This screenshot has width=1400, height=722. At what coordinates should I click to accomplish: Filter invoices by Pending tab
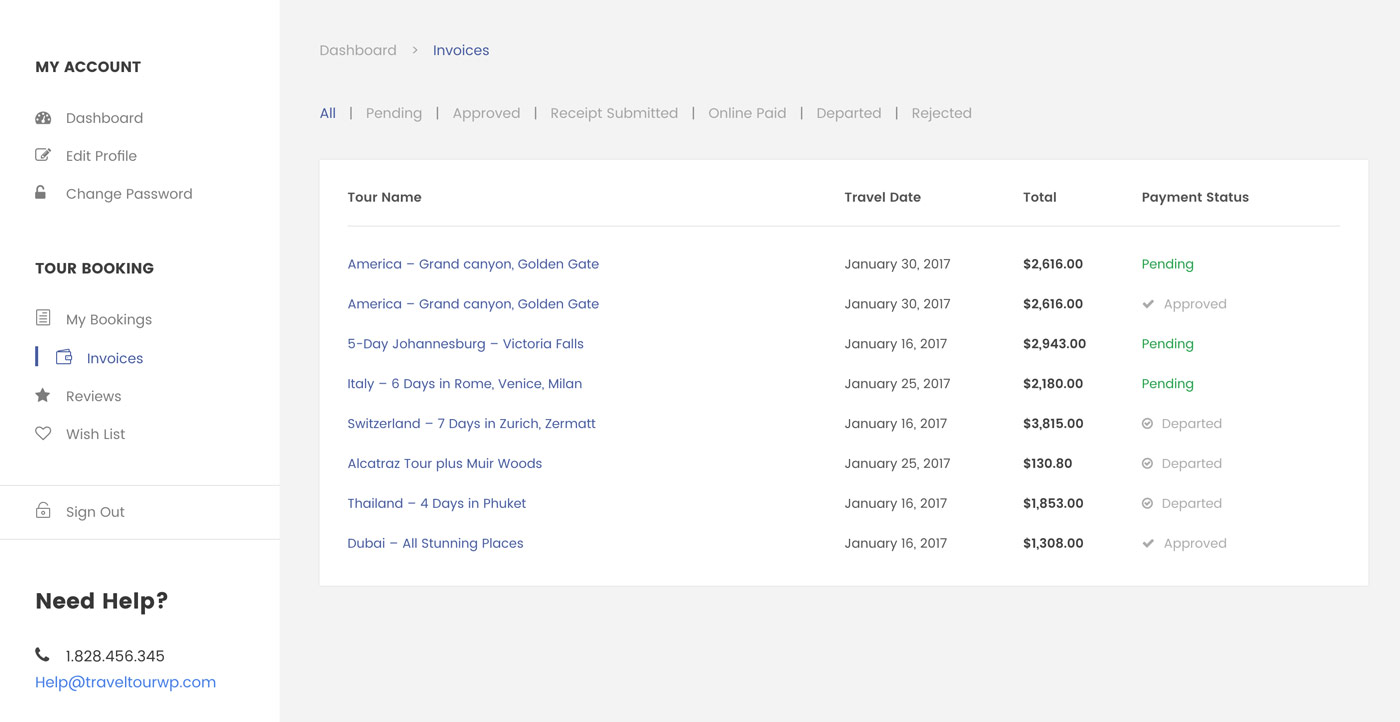(394, 113)
